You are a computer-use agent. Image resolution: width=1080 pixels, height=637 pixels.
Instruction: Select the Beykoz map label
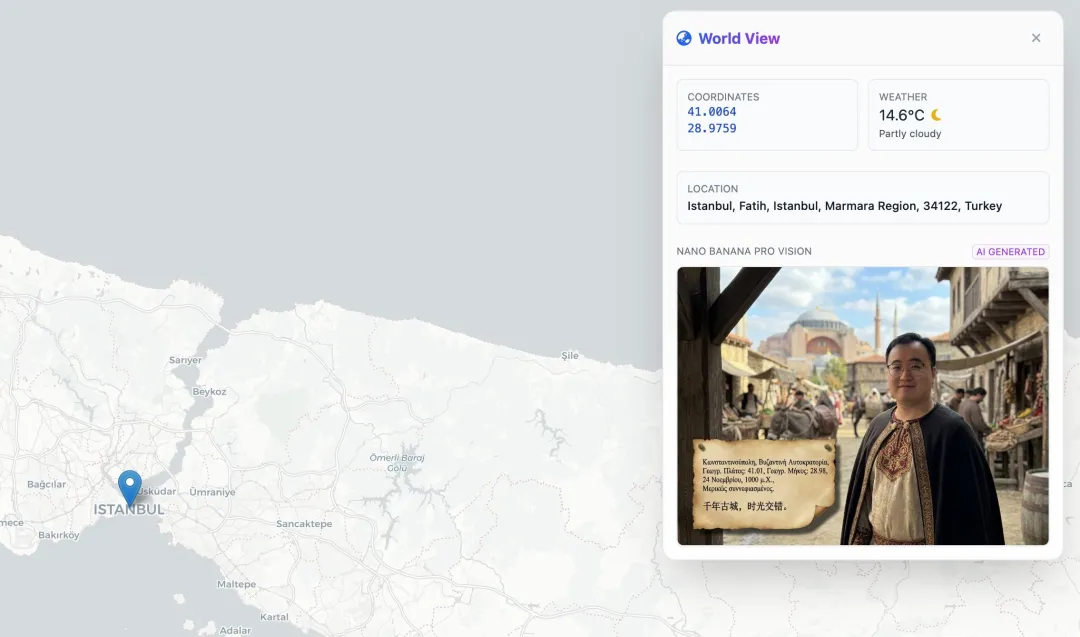[209, 392]
